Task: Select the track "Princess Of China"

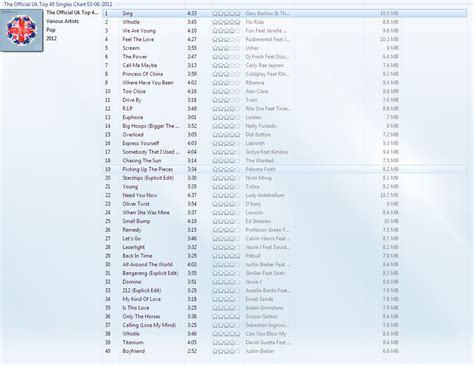Action: 143,74
